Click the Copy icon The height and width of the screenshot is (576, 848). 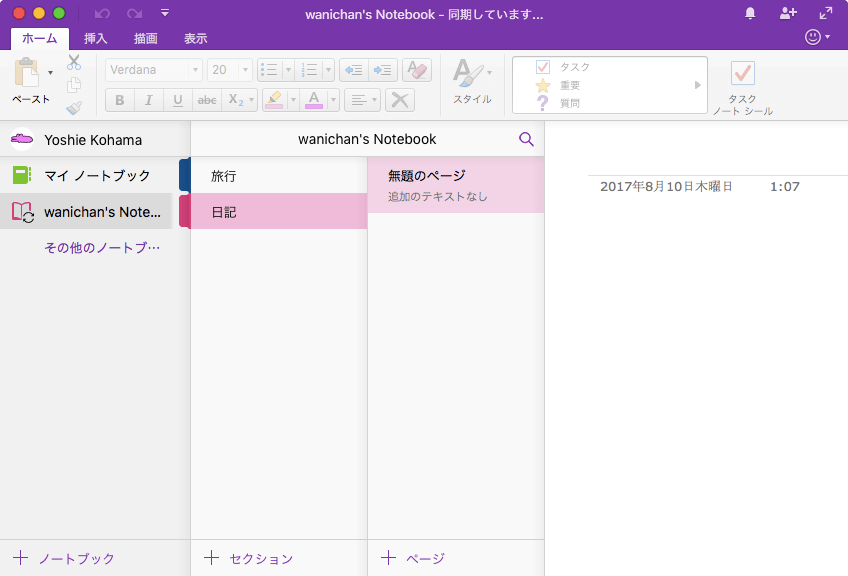click(x=74, y=85)
